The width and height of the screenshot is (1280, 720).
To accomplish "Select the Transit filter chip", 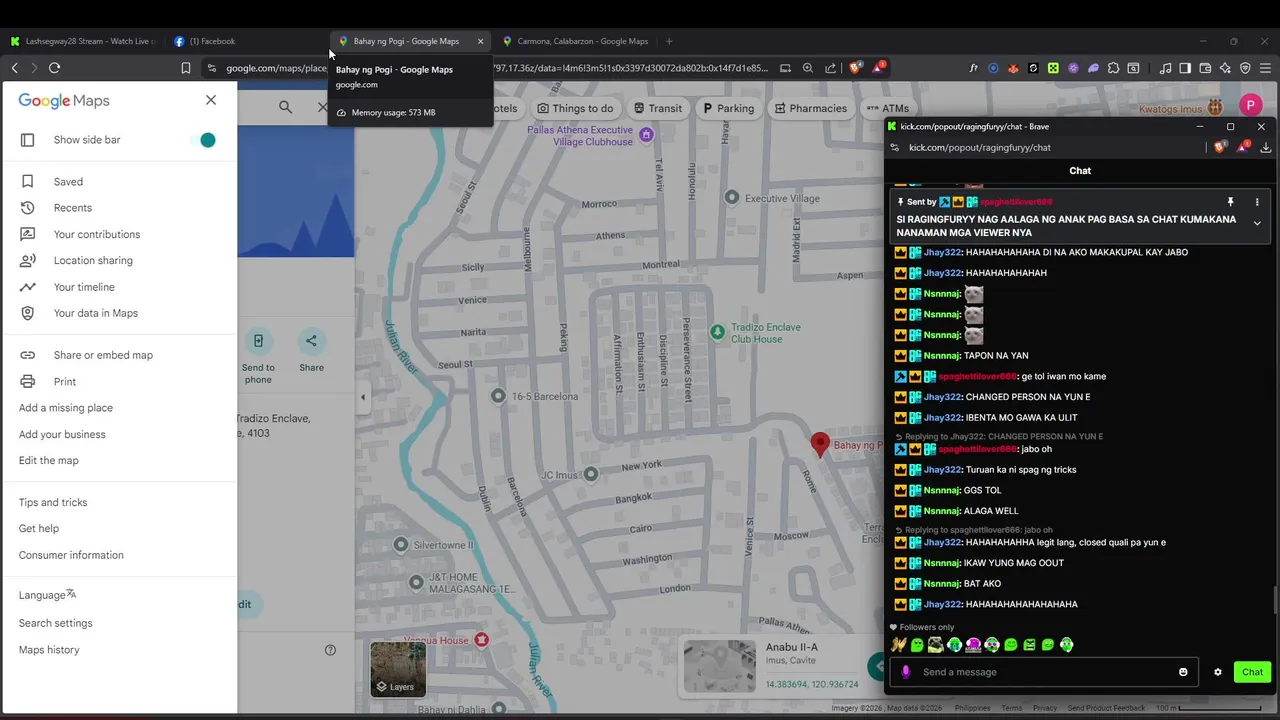I will coord(657,108).
